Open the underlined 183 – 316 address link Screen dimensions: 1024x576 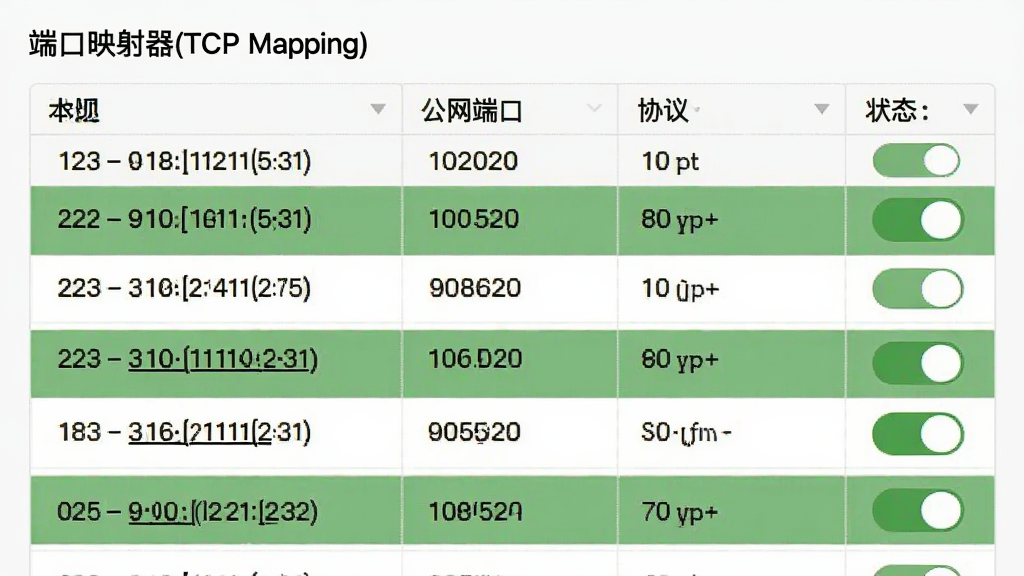pos(219,432)
